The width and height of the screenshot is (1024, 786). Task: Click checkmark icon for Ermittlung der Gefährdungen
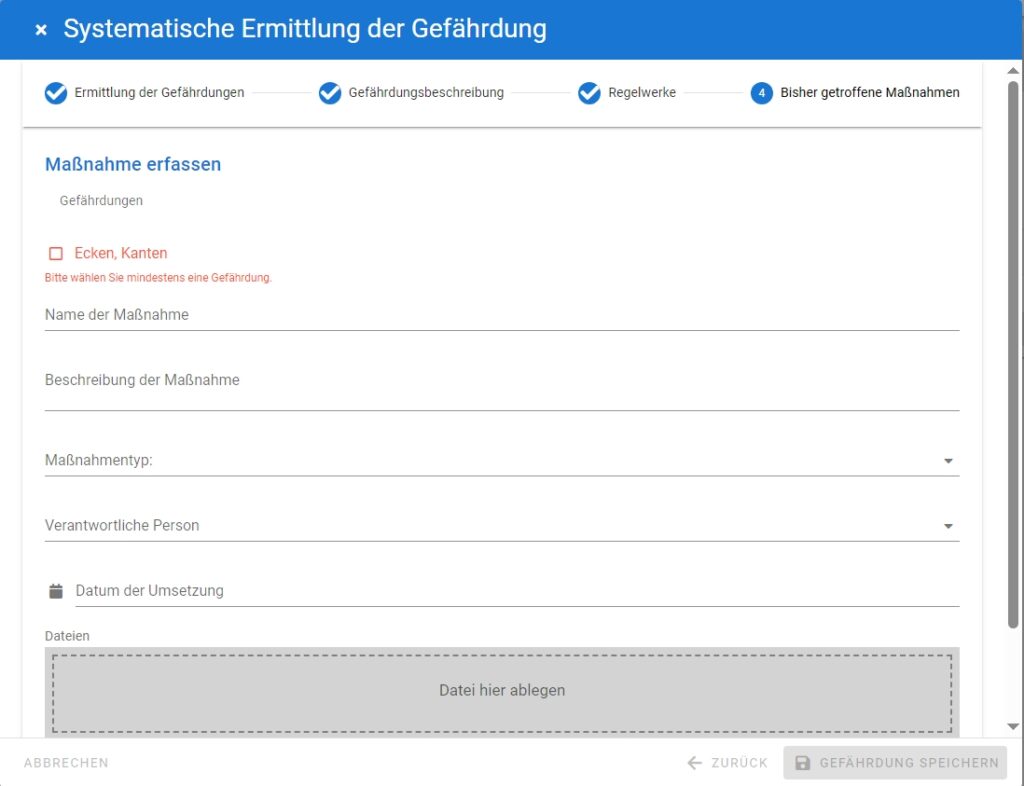[x=56, y=93]
